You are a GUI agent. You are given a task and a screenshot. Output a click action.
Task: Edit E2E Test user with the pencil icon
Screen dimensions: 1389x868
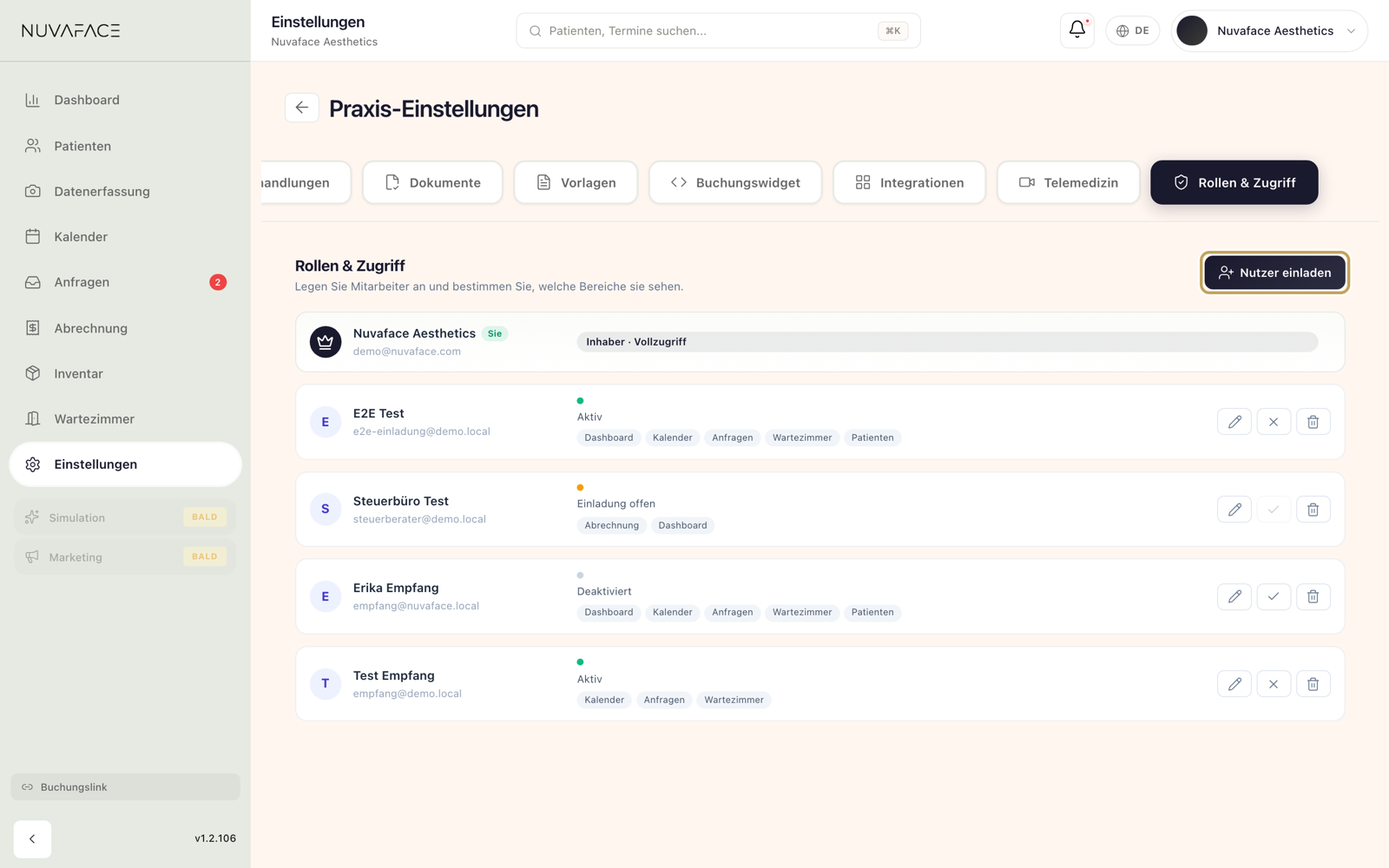[1234, 422]
